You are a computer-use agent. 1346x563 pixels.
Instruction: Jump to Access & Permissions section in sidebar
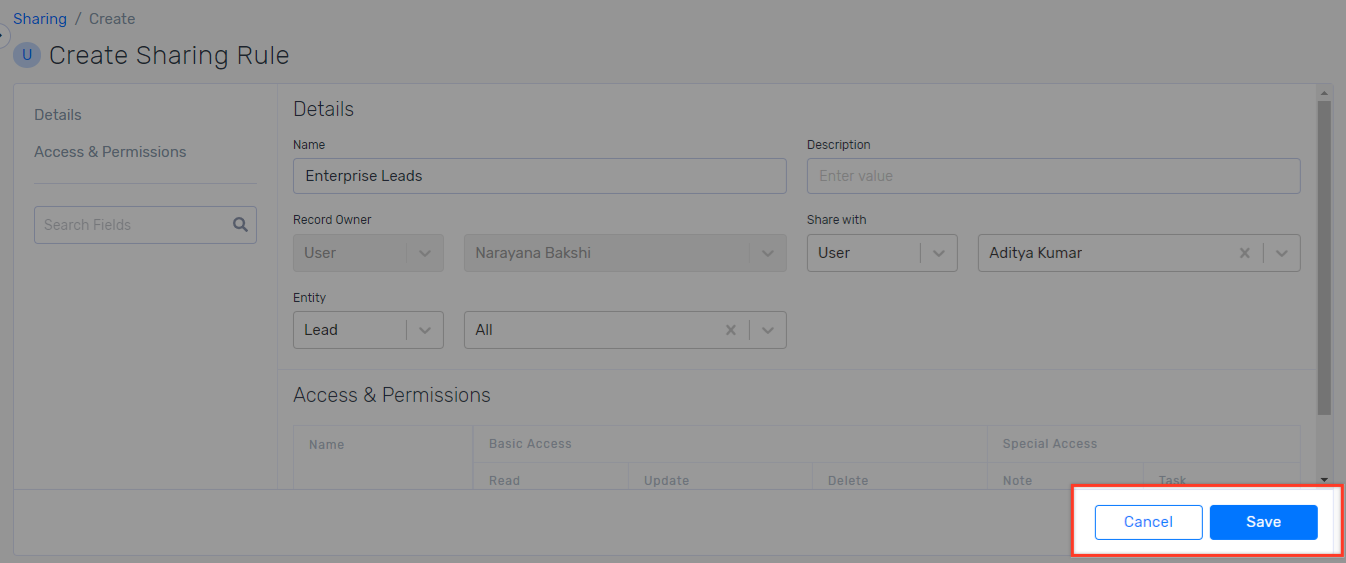(x=110, y=152)
